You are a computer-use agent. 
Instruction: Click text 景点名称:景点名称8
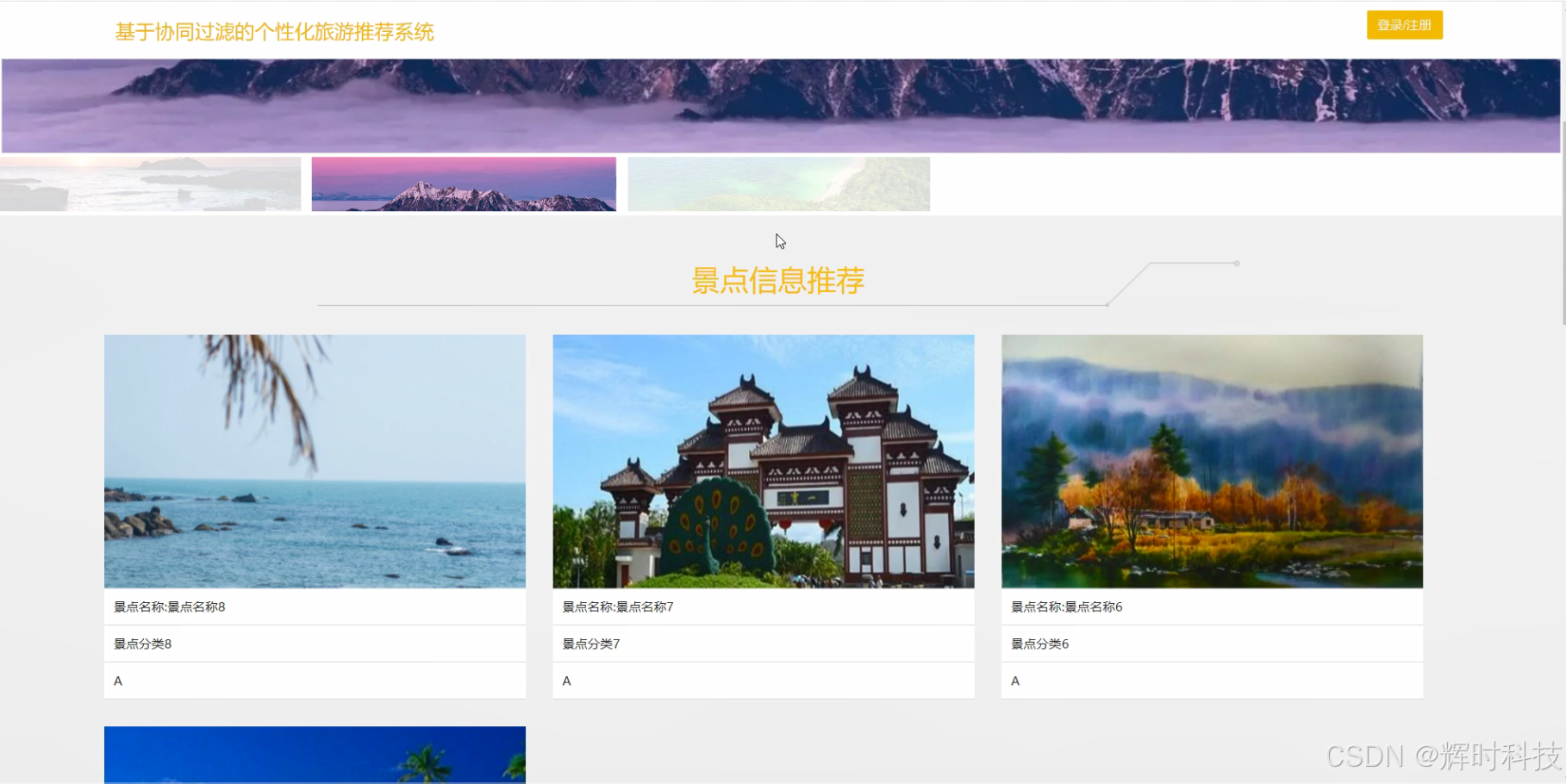point(170,607)
